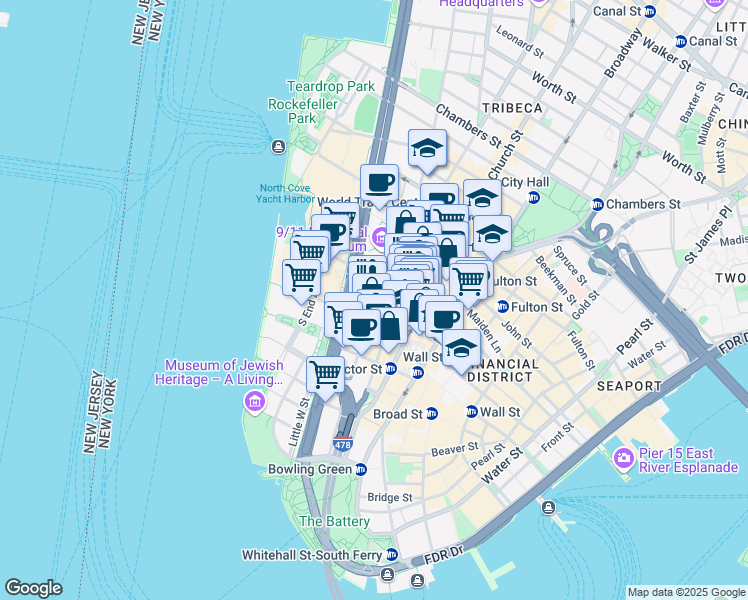Click the Beekman St label
748x600 pixels.
555,281
